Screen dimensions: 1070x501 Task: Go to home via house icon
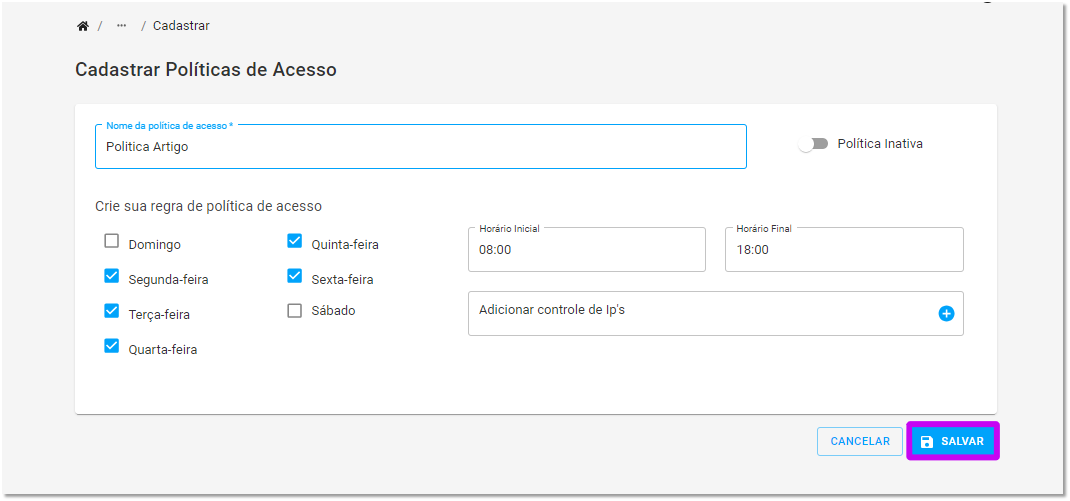tap(83, 26)
